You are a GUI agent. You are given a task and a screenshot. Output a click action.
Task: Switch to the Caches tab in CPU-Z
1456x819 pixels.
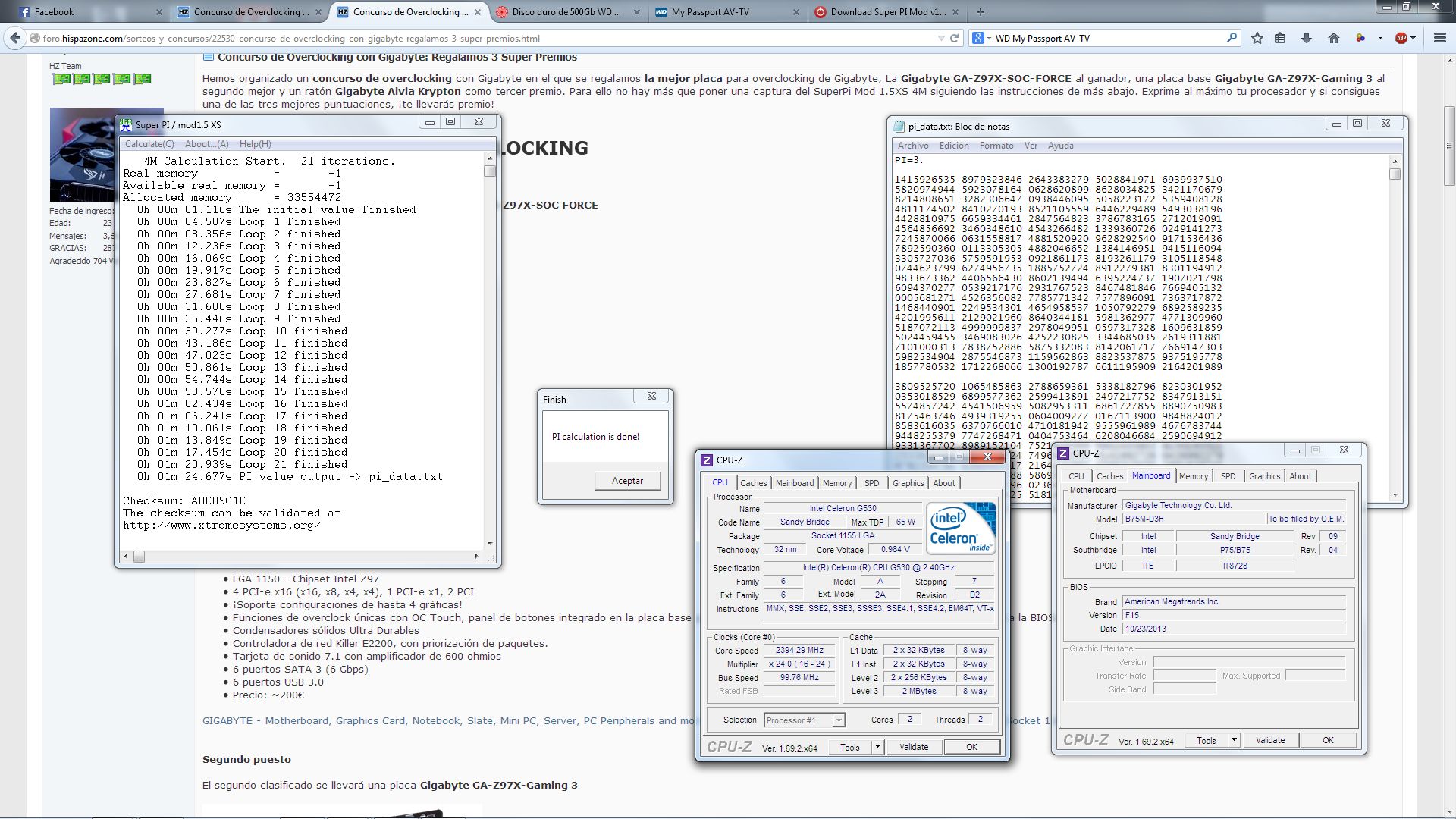(753, 483)
